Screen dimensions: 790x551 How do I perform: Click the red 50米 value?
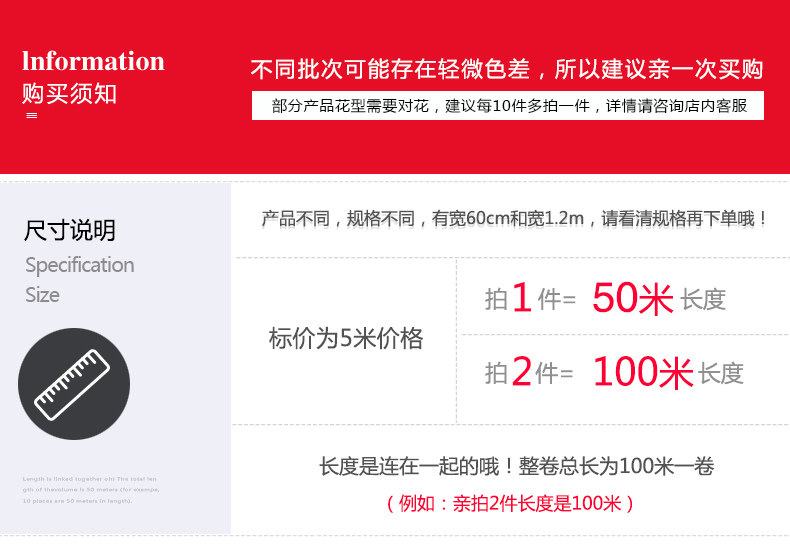click(x=632, y=298)
